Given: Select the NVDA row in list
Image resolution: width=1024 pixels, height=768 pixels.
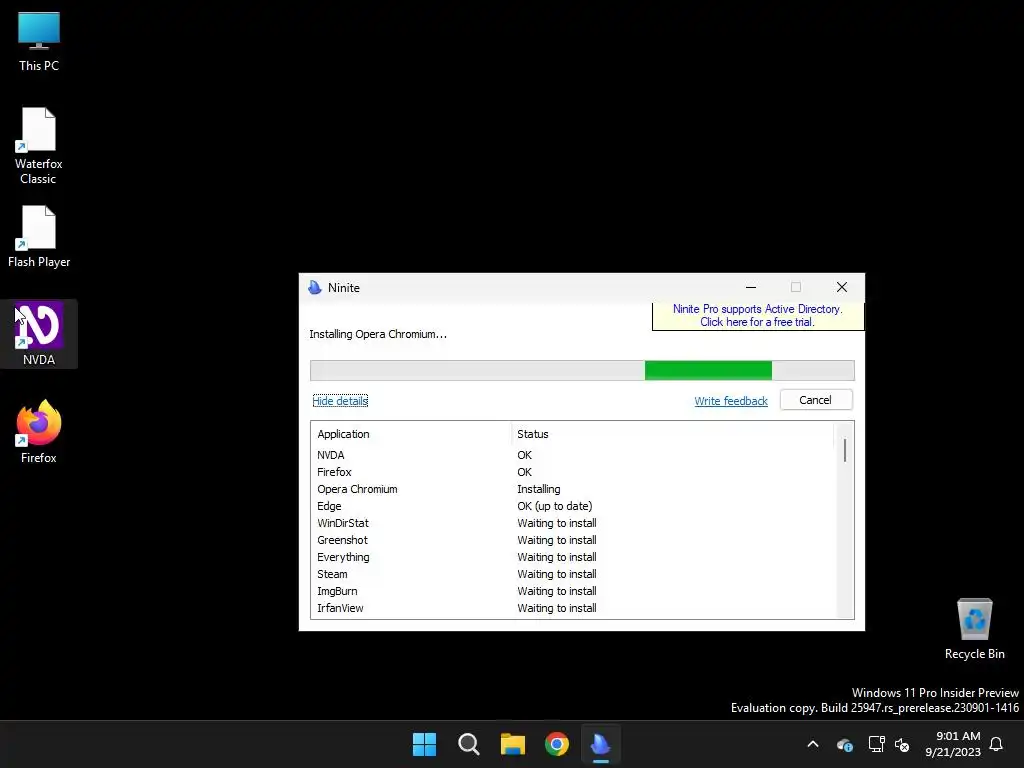Looking at the screenshot, I should tap(573, 455).
